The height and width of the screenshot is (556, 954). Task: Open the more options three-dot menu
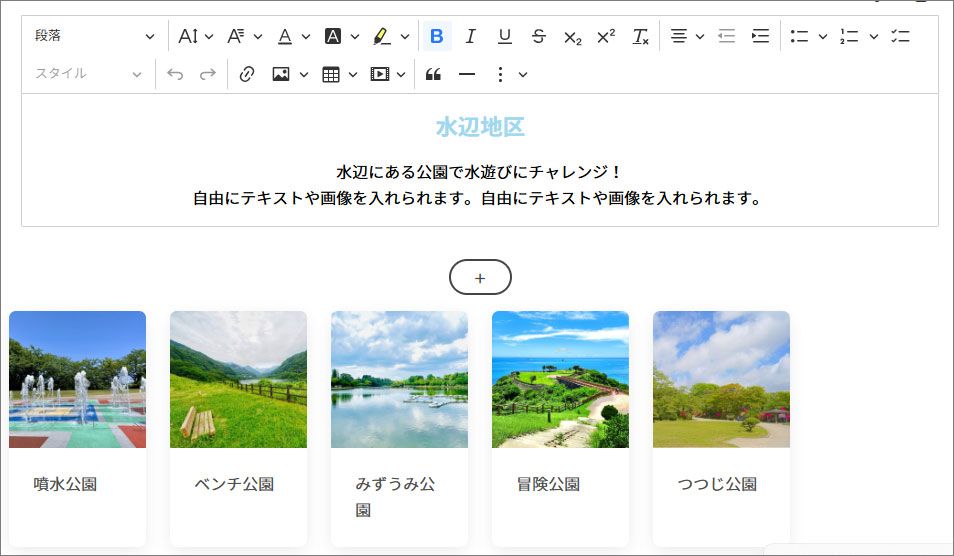500,74
